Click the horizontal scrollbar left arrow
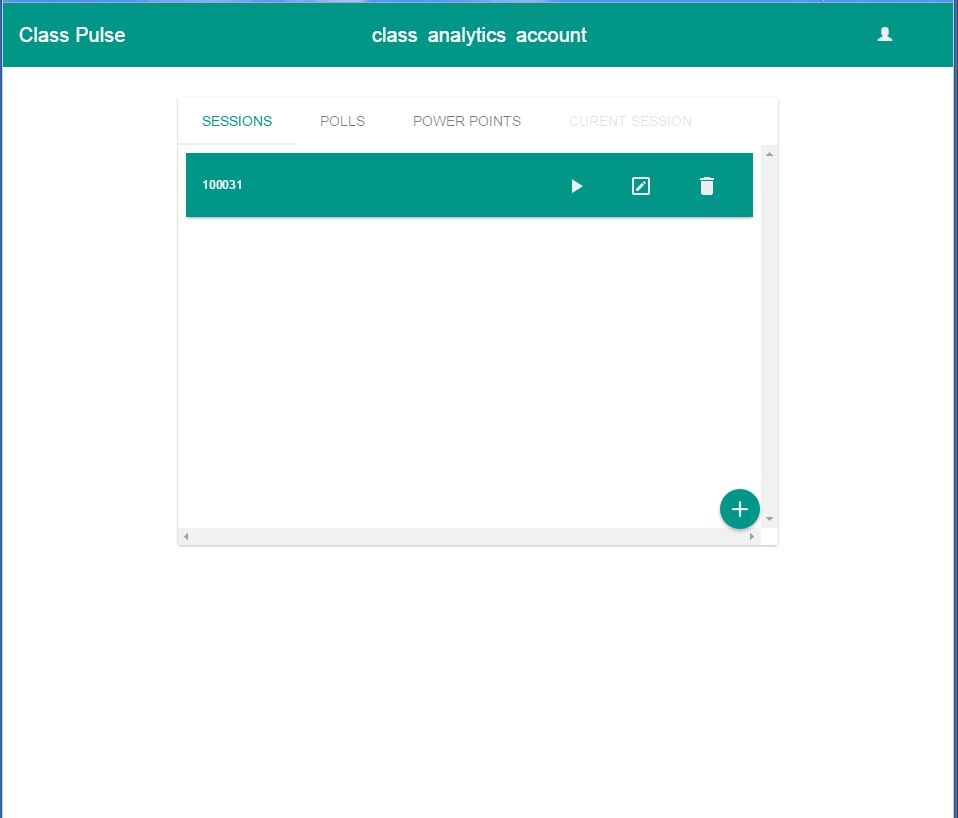Screen dimensions: 958x818 [185, 536]
